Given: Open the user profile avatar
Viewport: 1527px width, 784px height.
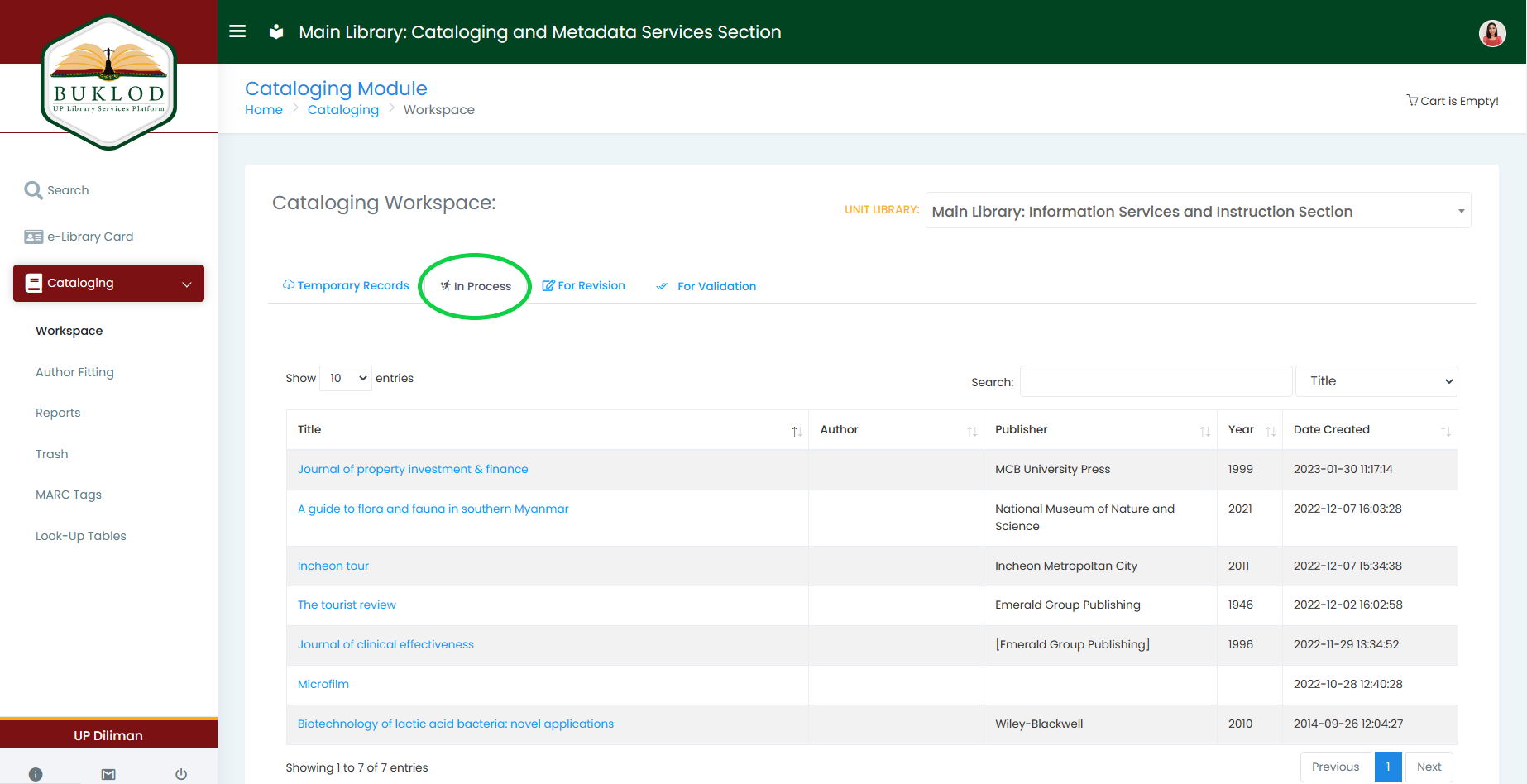Looking at the screenshot, I should [1492, 33].
